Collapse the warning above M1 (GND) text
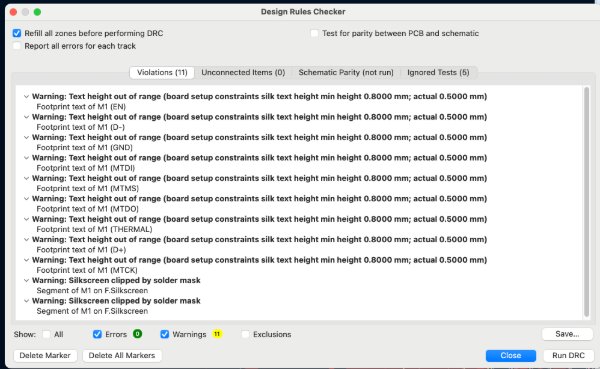Screen dimensions: 600x369 click(x=26, y=137)
